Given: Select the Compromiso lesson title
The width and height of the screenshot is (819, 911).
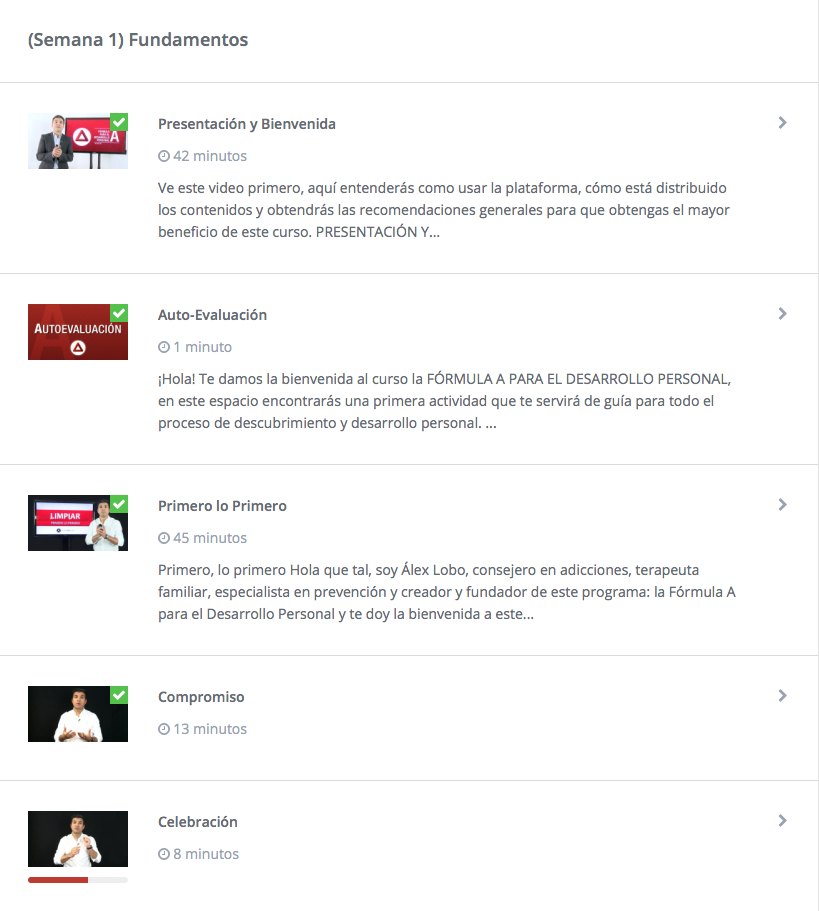Looking at the screenshot, I should pyautogui.click(x=201, y=697).
